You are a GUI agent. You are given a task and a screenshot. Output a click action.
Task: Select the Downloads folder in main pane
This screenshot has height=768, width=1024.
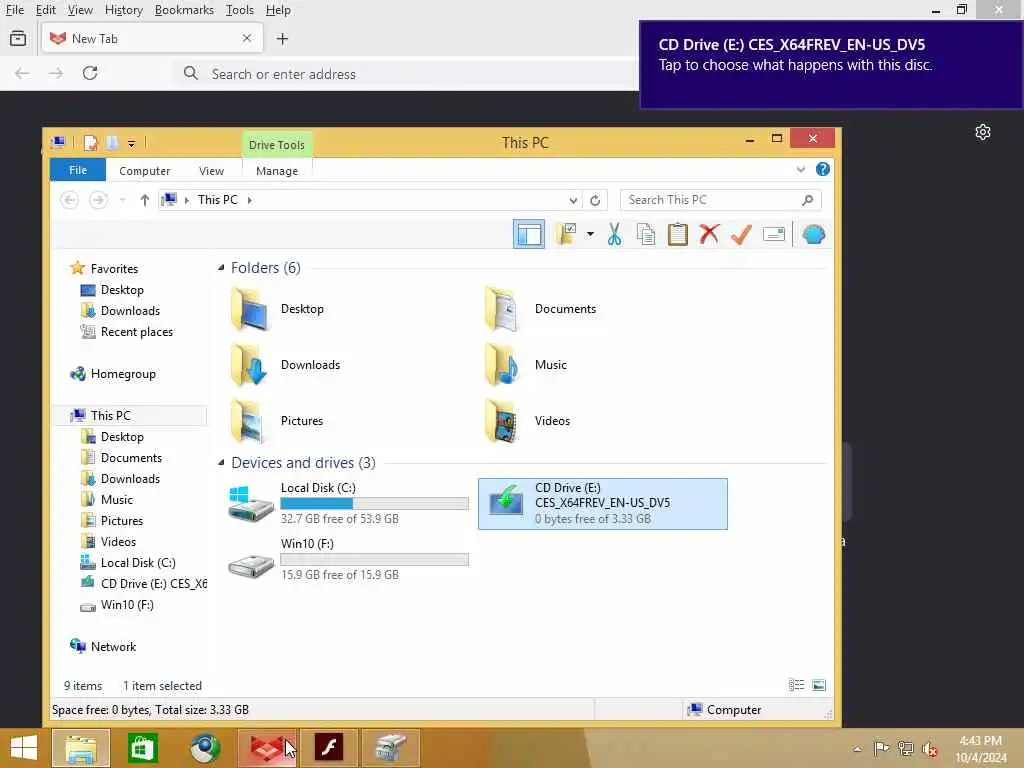click(286, 365)
